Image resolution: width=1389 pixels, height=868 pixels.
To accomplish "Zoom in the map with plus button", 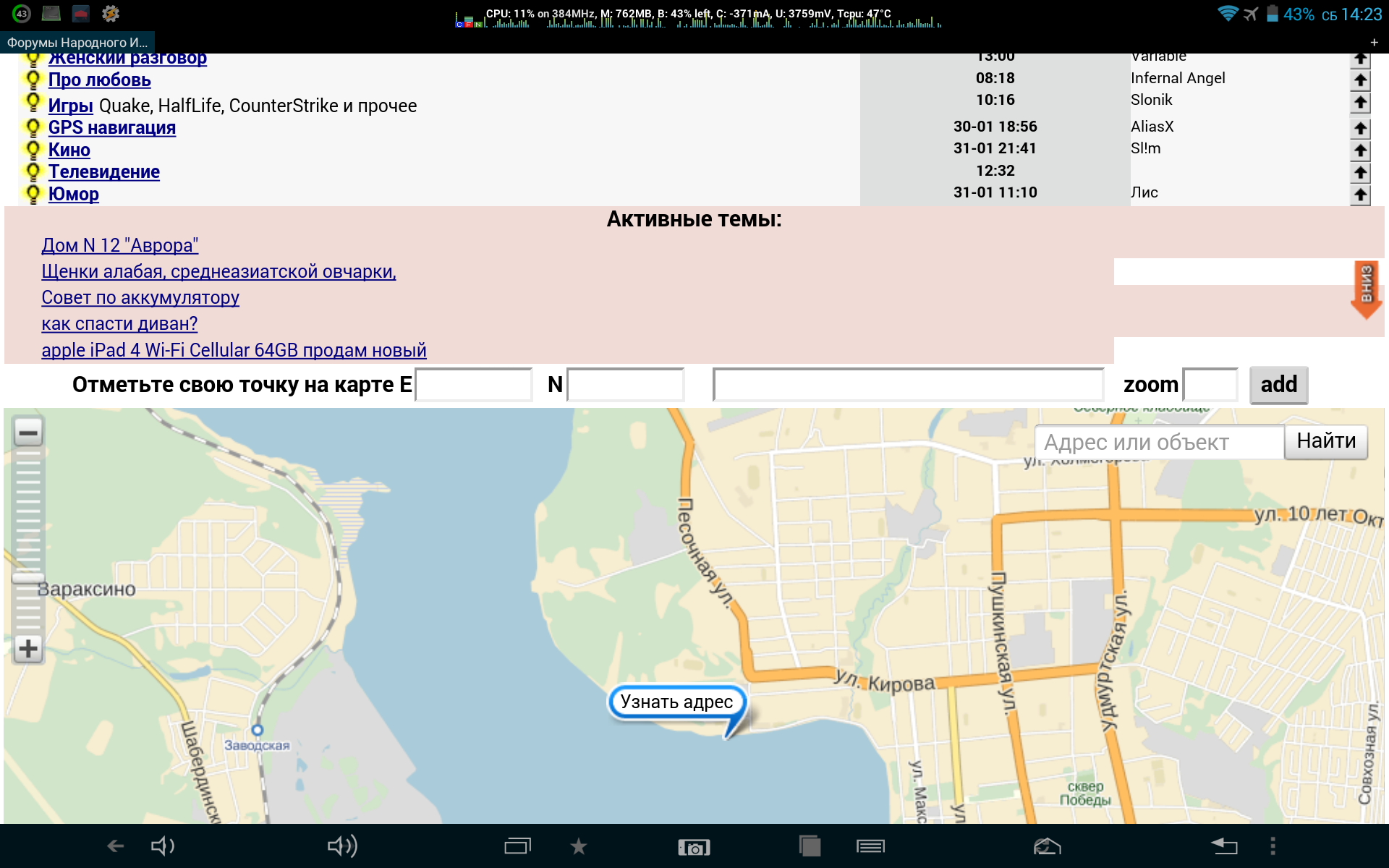I will pyautogui.click(x=28, y=648).
